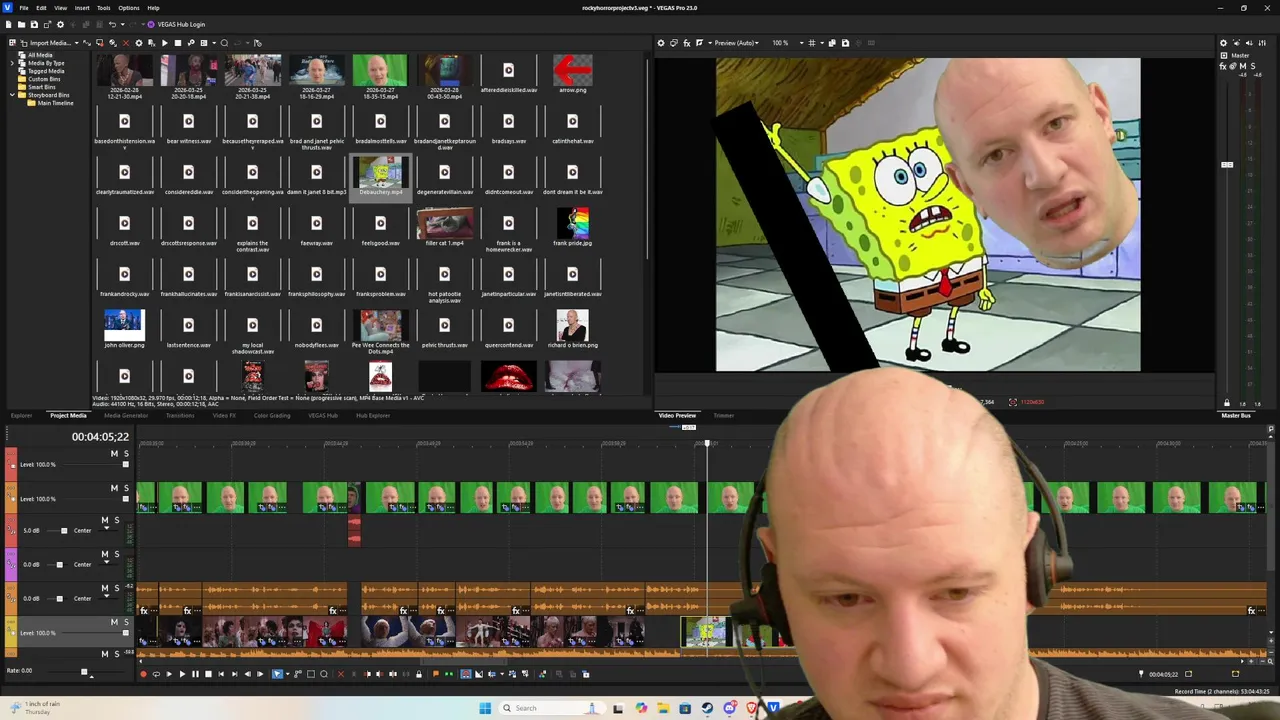
Task: Click the Undo arrow in main toolbar
Action: (112, 24)
